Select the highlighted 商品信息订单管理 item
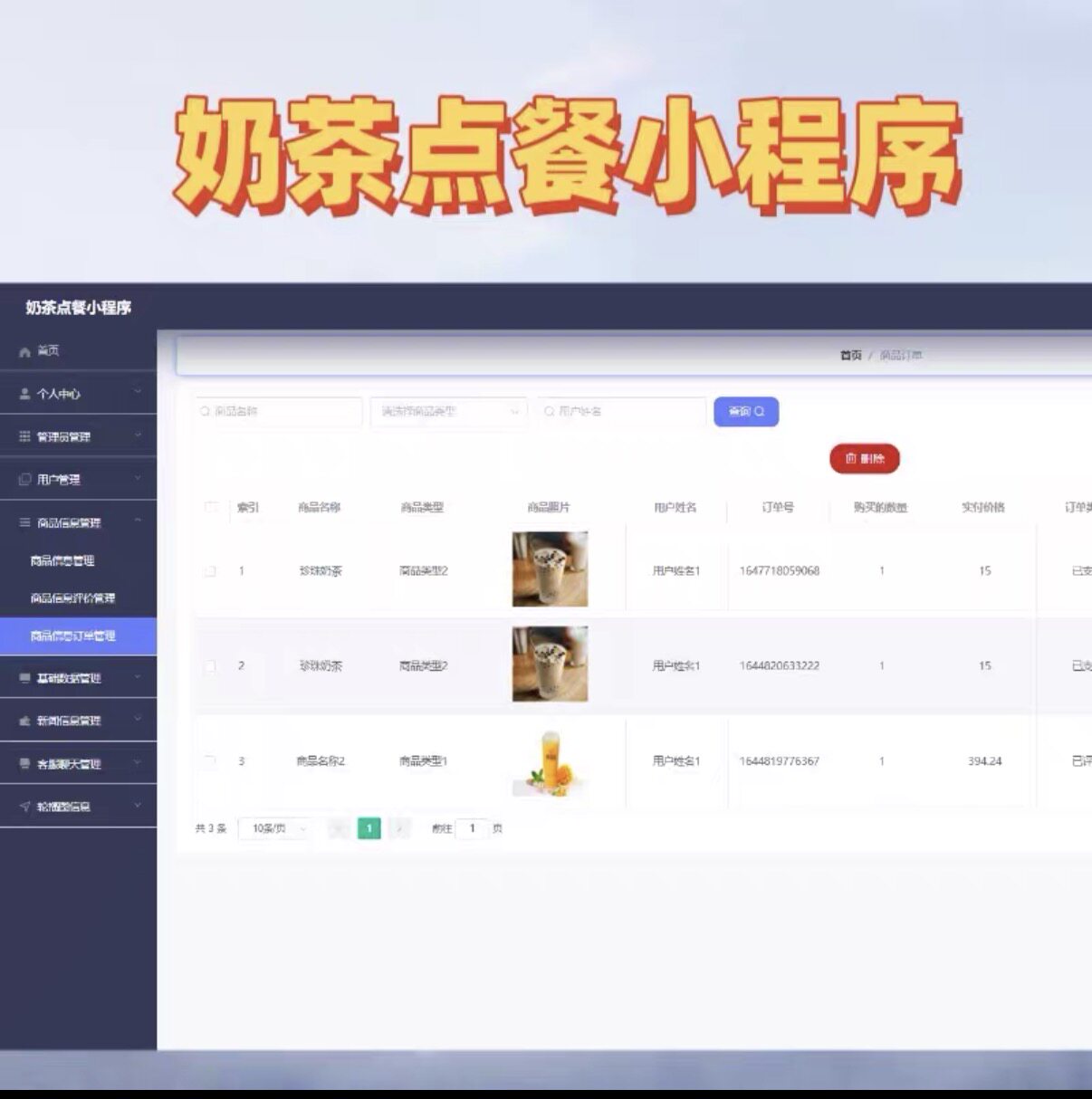The width and height of the screenshot is (1092, 1099). click(78, 636)
